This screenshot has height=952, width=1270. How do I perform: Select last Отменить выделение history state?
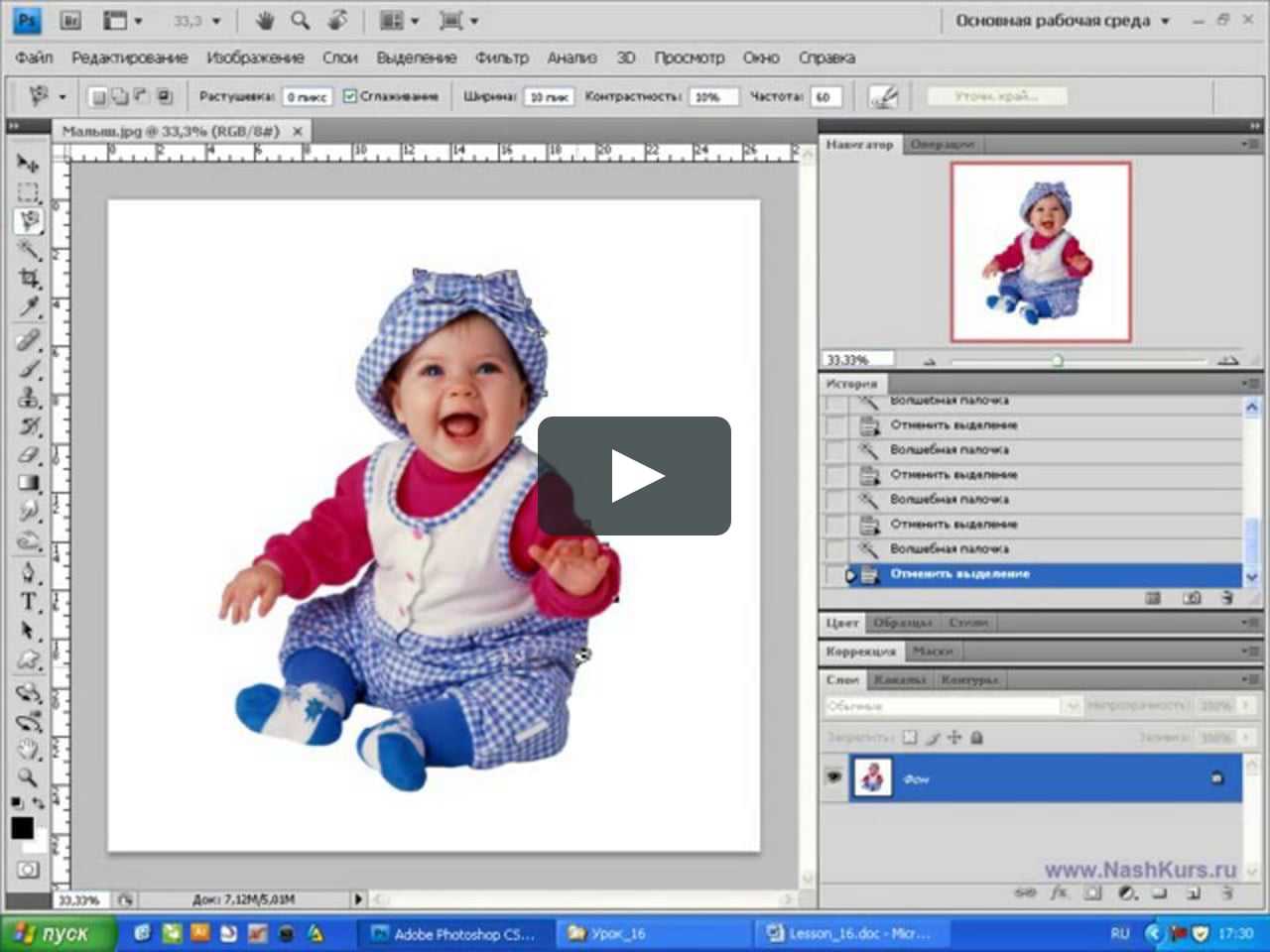pos(1032,574)
